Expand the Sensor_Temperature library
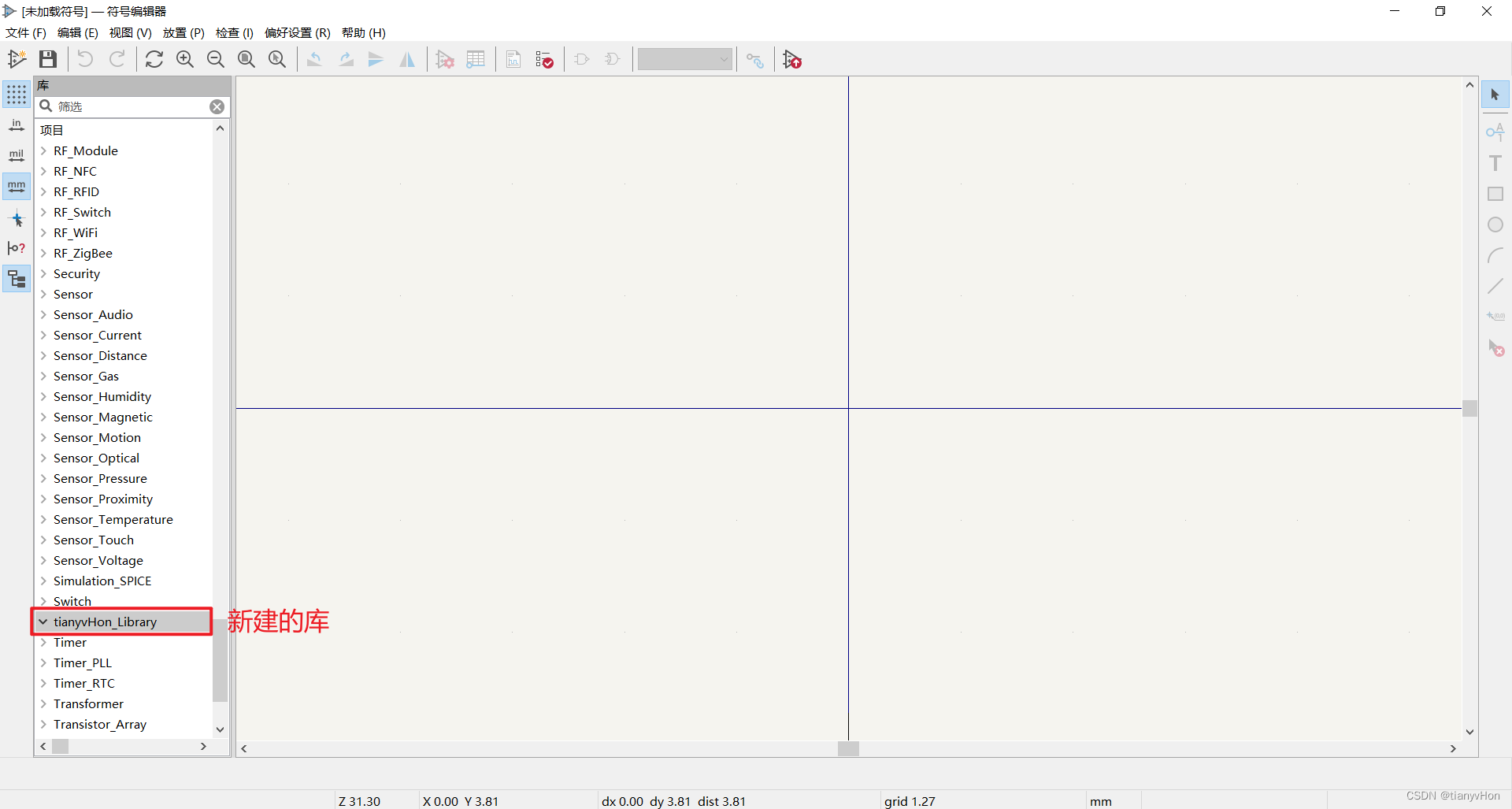This screenshot has width=1512, height=809. coord(43,519)
